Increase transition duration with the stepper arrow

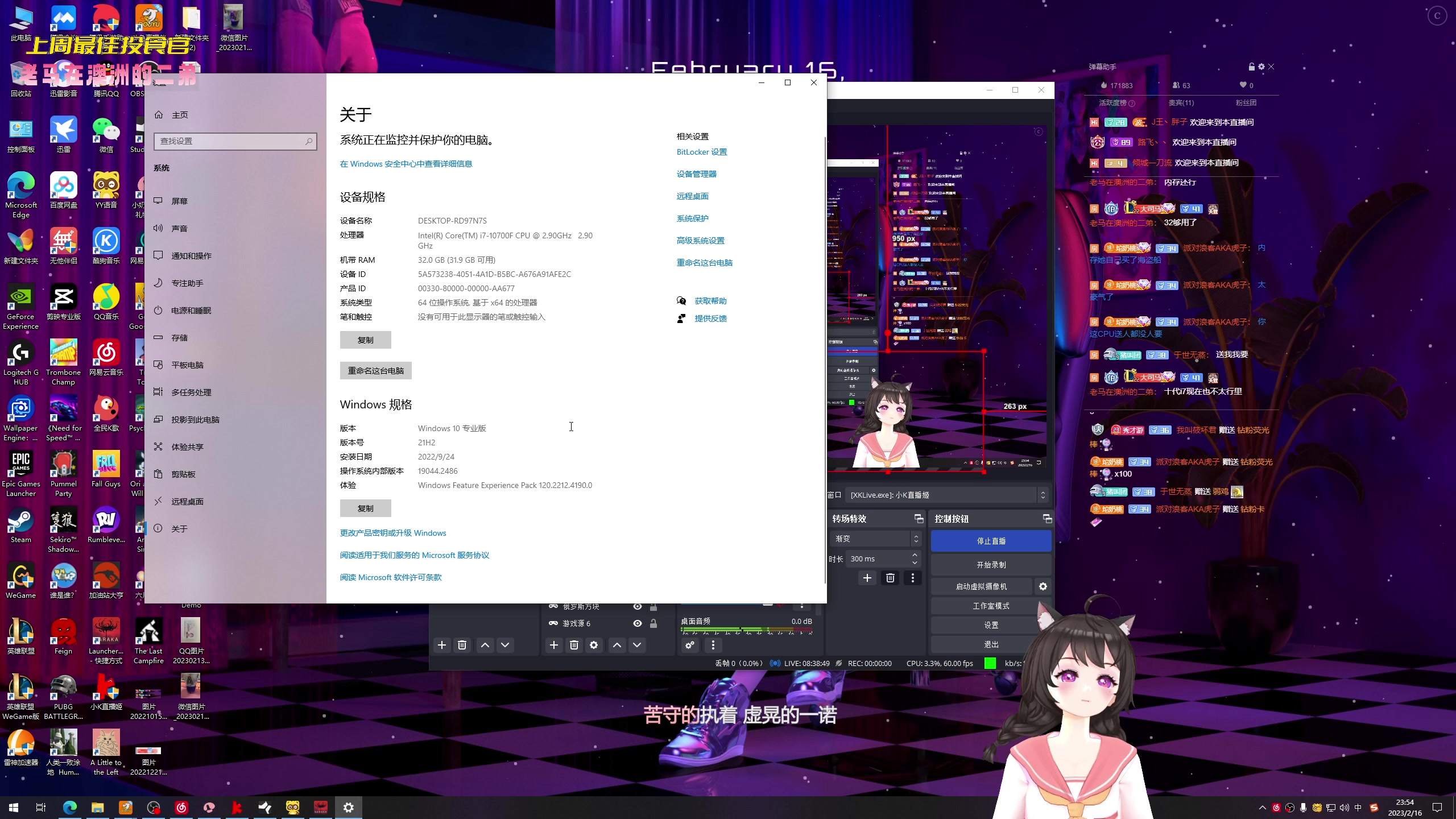tap(915, 556)
